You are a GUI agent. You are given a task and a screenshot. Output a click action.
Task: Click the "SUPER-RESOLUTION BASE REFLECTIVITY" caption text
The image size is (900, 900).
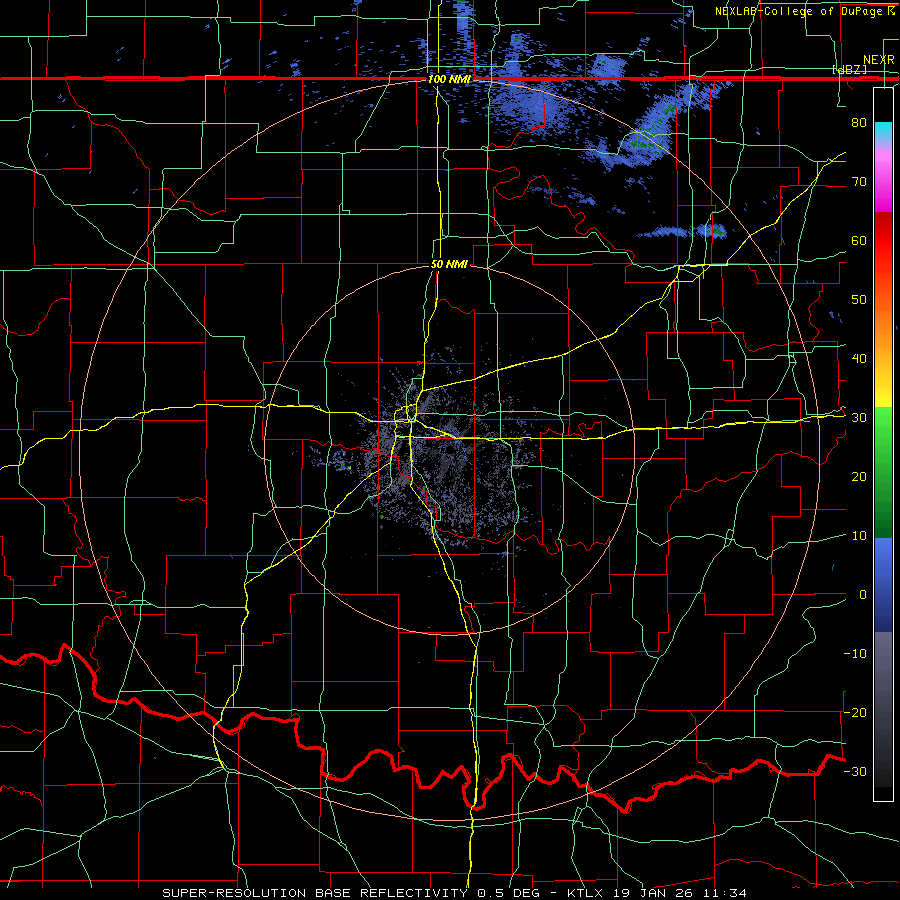coord(315,893)
